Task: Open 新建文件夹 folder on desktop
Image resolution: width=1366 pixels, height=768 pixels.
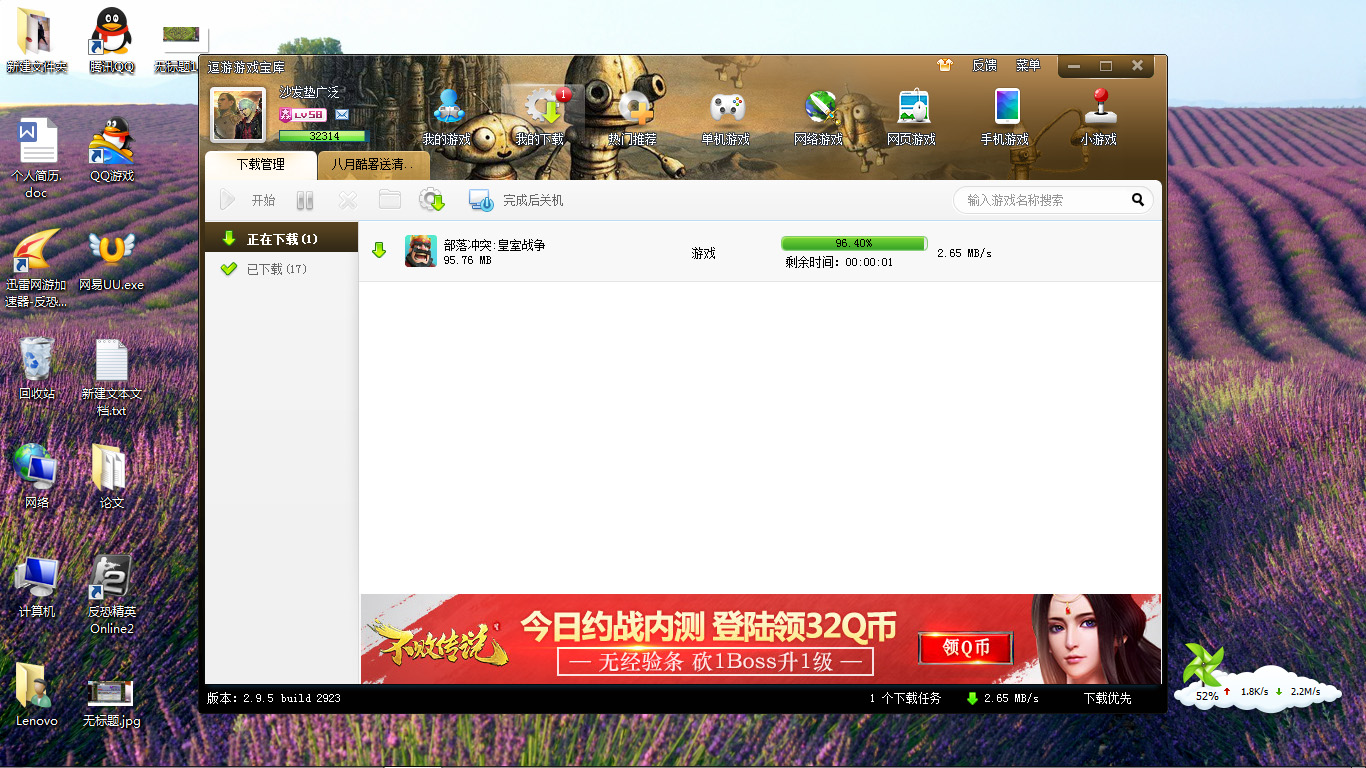Action: [37, 41]
